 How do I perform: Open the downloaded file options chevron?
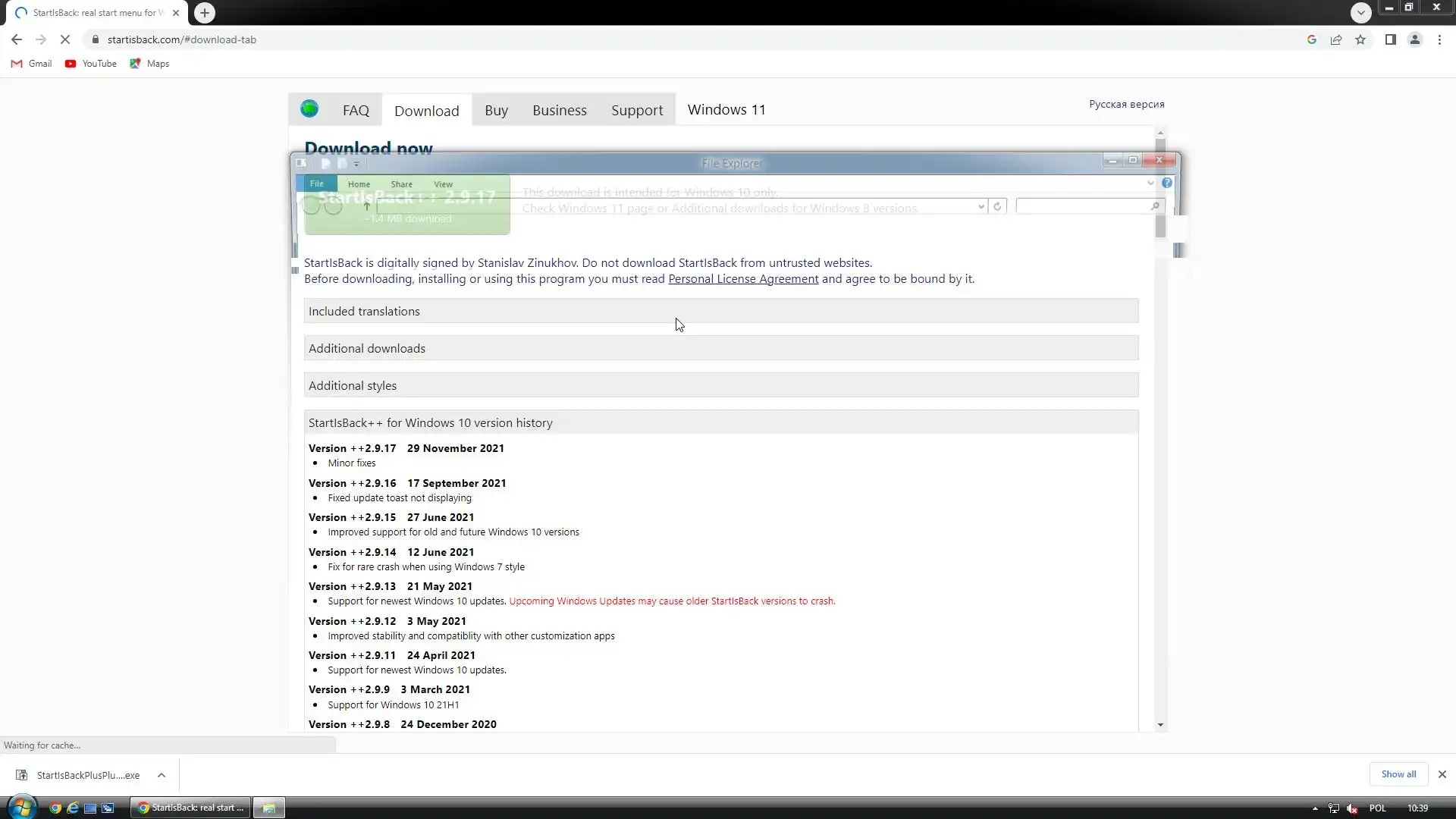click(161, 775)
